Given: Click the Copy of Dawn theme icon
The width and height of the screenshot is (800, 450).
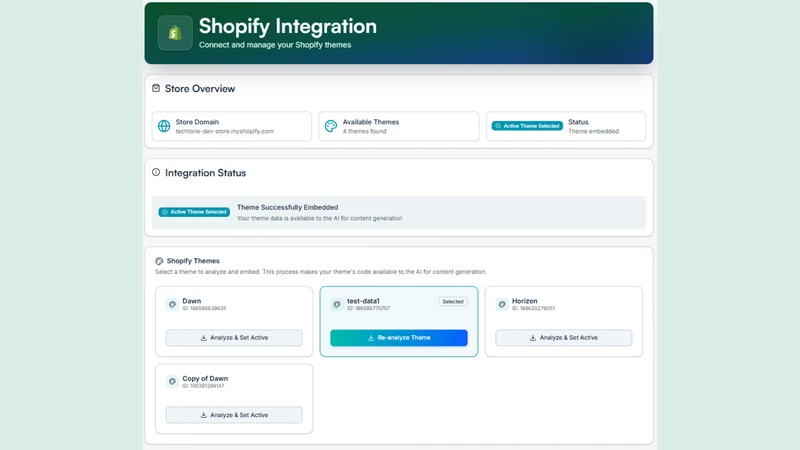Looking at the screenshot, I should pos(172,381).
